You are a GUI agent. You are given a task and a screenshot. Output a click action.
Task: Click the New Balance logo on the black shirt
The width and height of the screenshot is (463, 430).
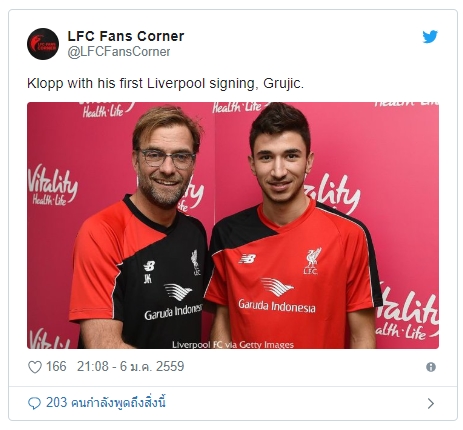click(x=149, y=266)
